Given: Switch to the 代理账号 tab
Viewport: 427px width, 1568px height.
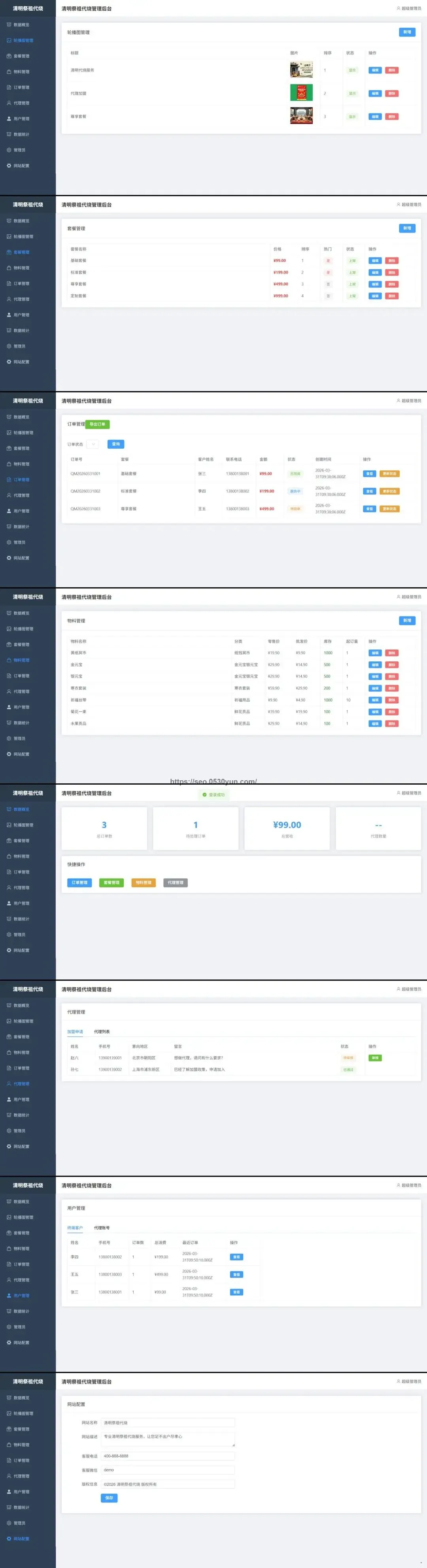Looking at the screenshot, I should [102, 1228].
